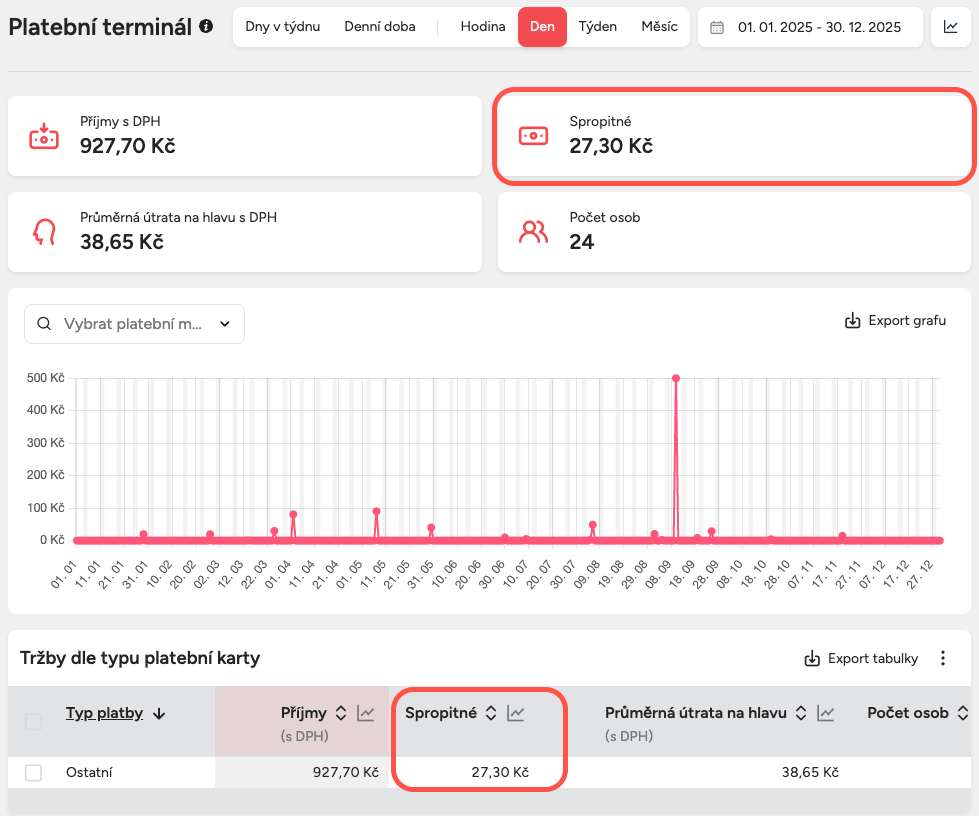Toggle the select-all checkbox in table header

point(33,721)
